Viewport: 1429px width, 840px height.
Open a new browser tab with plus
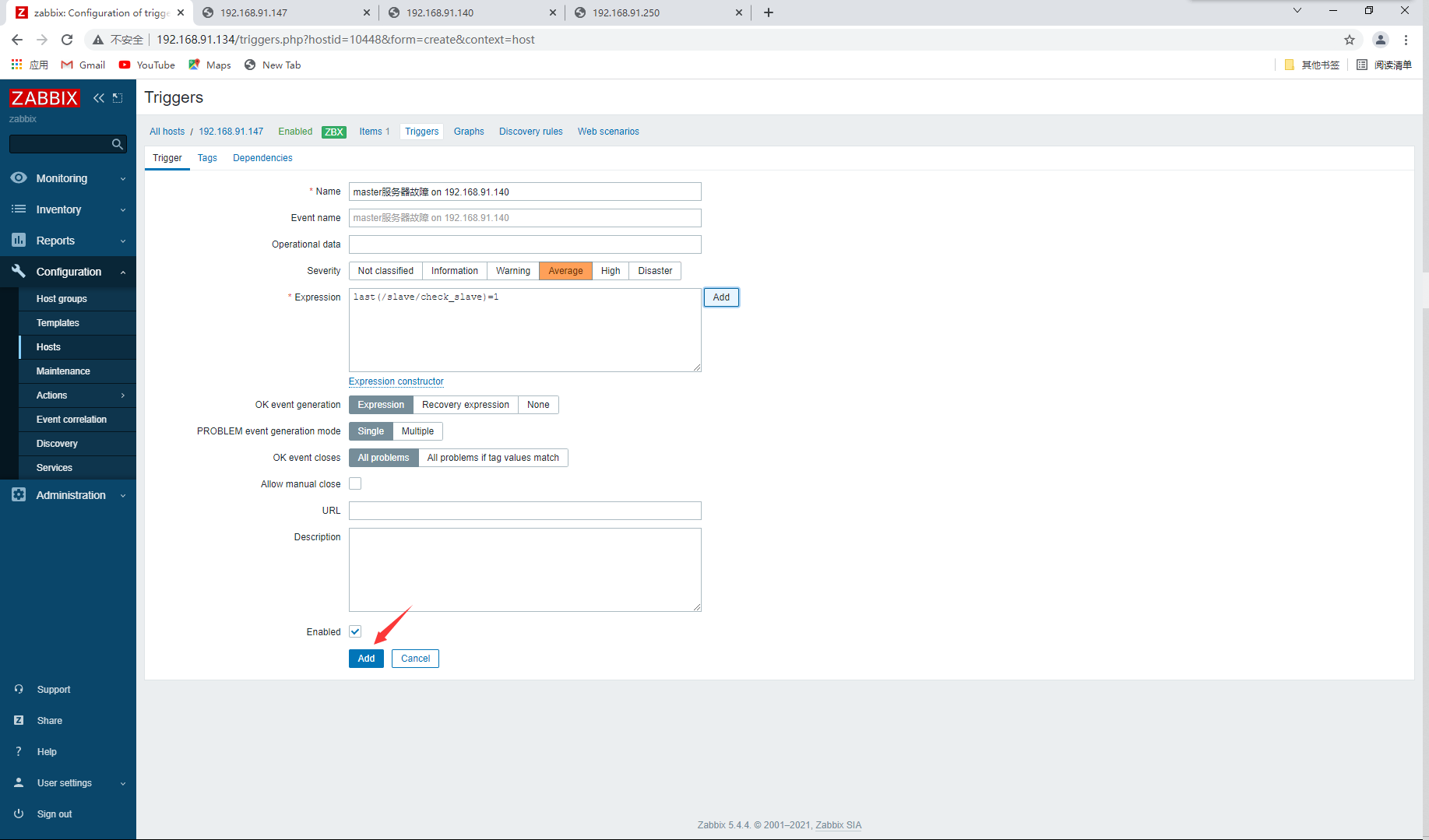(x=769, y=12)
